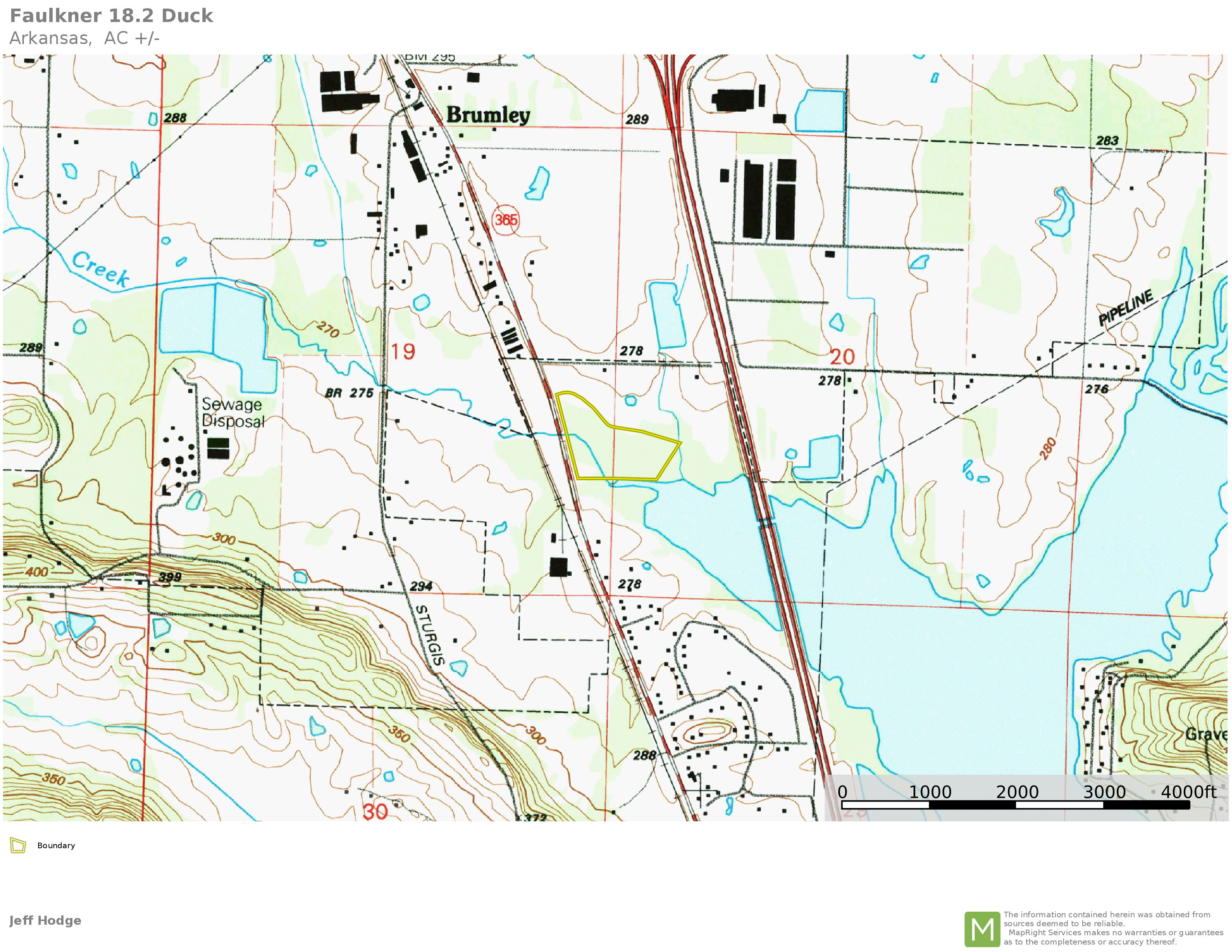Click the yellow Boundary legend icon
The width and height of the screenshot is (1232, 952).
click(x=18, y=845)
